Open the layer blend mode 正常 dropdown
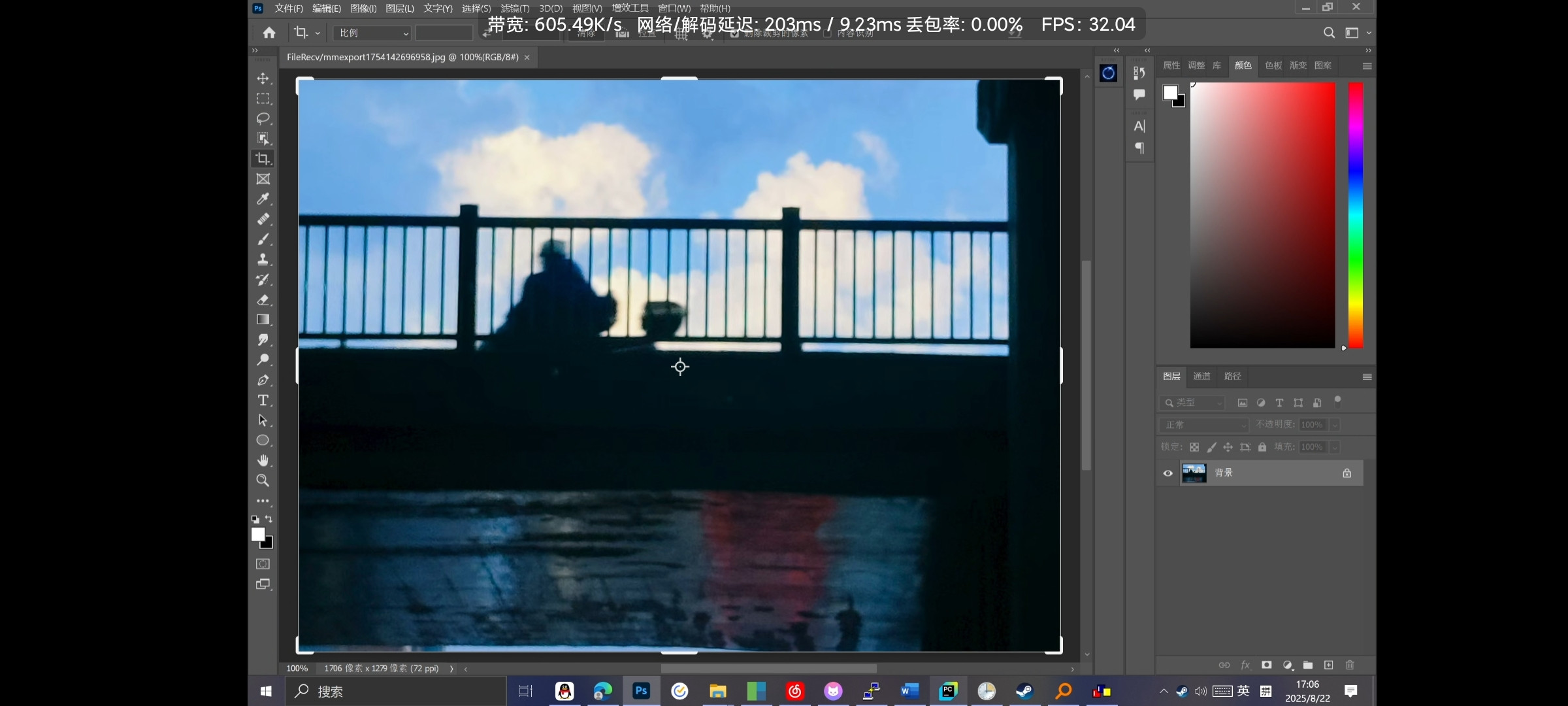Screen dimensions: 1568x706 (x=1205, y=425)
